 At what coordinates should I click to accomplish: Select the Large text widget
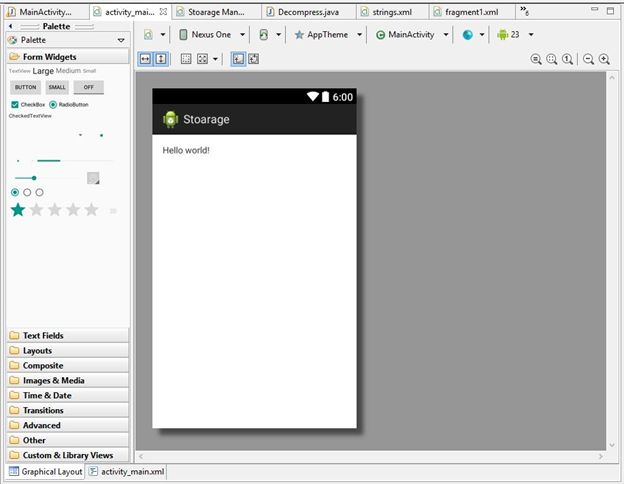(x=43, y=71)
